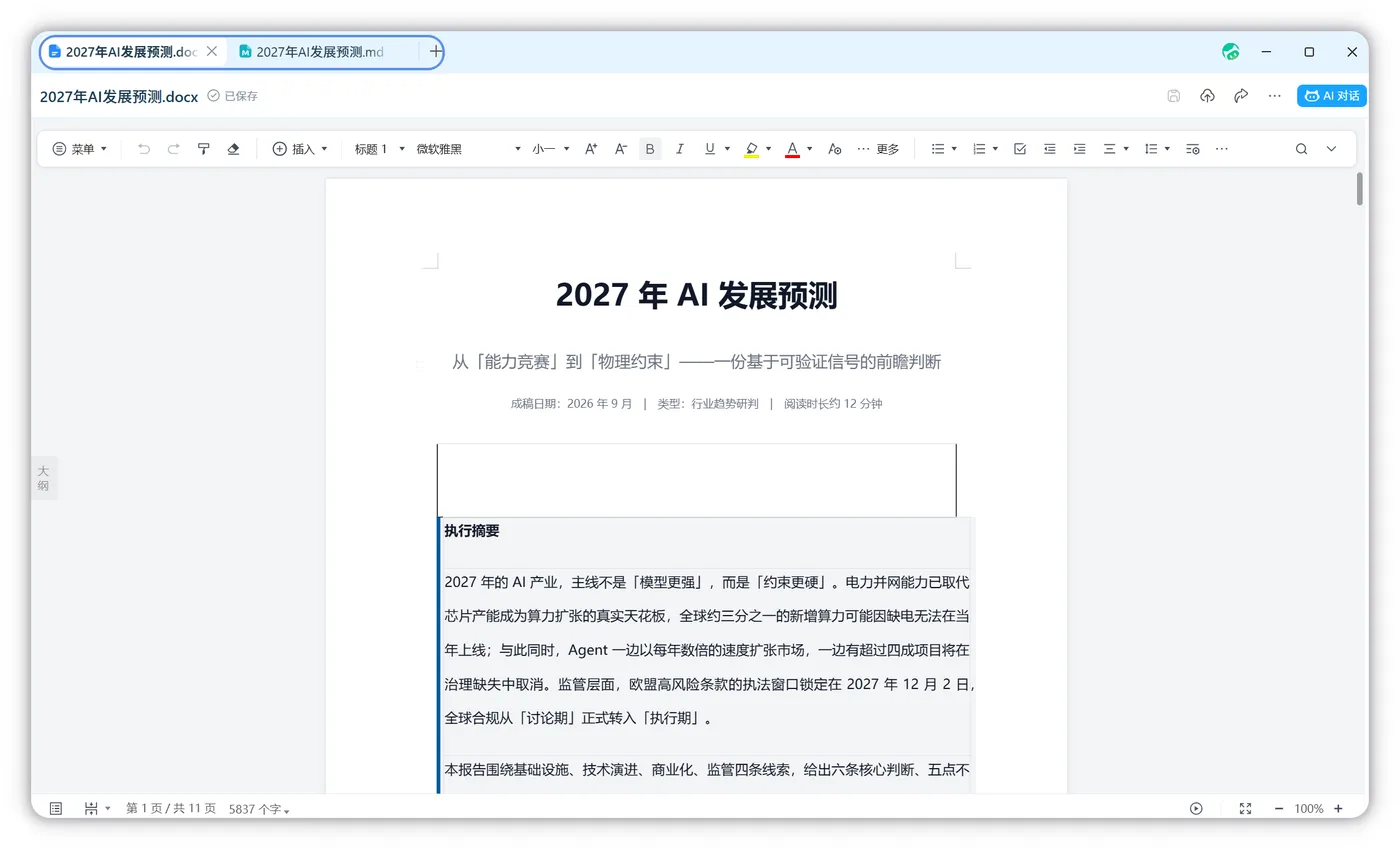Click the 更多 formatting button

click(878, 149)
